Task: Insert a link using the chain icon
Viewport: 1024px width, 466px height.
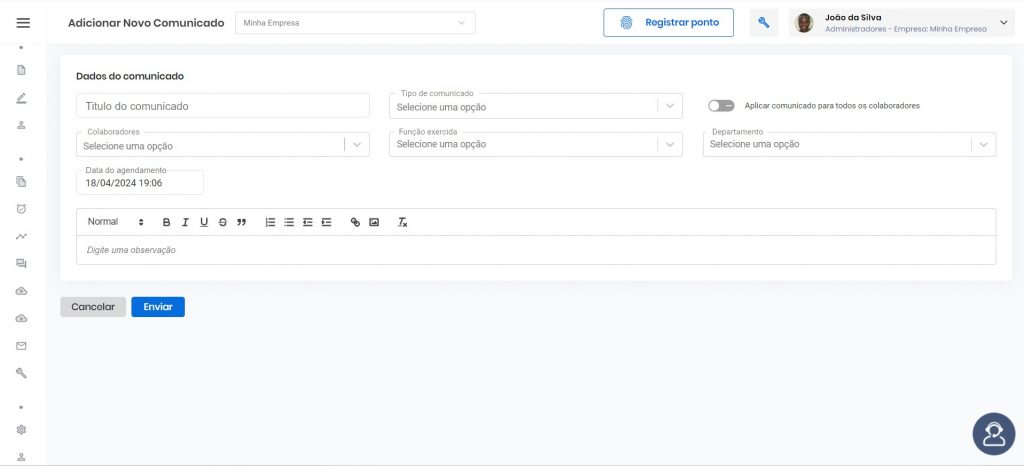Action: pos(355,223)
